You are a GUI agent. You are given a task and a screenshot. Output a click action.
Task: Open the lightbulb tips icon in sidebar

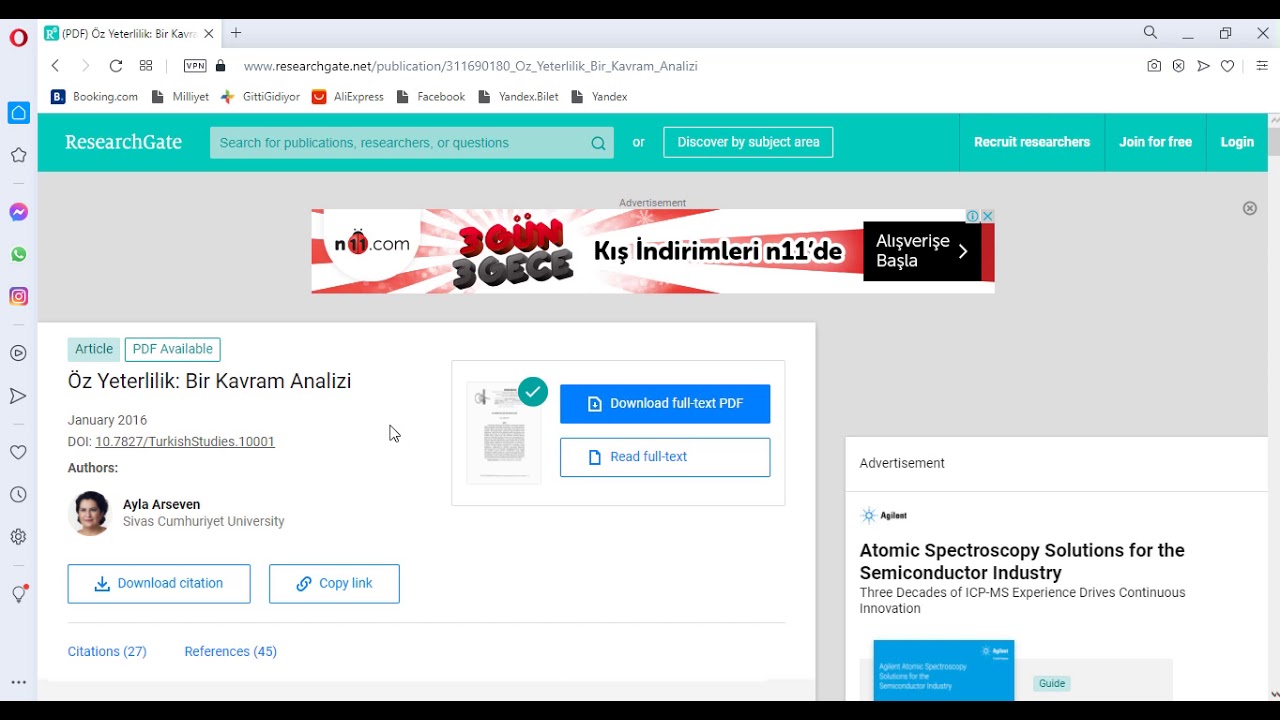click(x=19, y=594)
